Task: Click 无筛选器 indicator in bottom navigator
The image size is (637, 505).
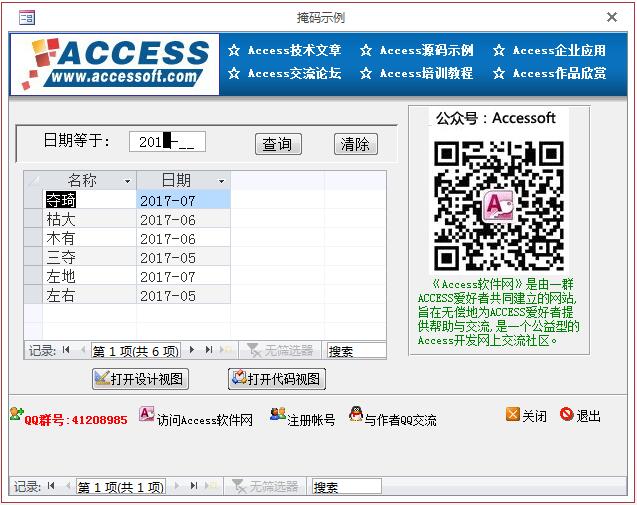Action: [265, 486]
